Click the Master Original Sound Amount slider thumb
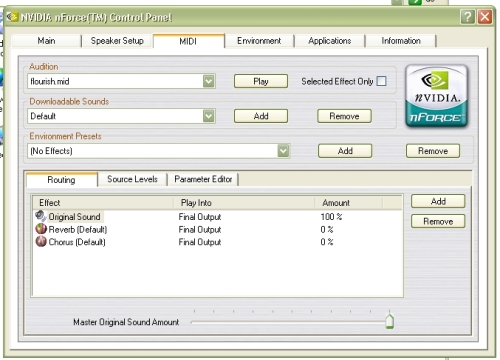 pyautogui.click(x=389, y=321)
